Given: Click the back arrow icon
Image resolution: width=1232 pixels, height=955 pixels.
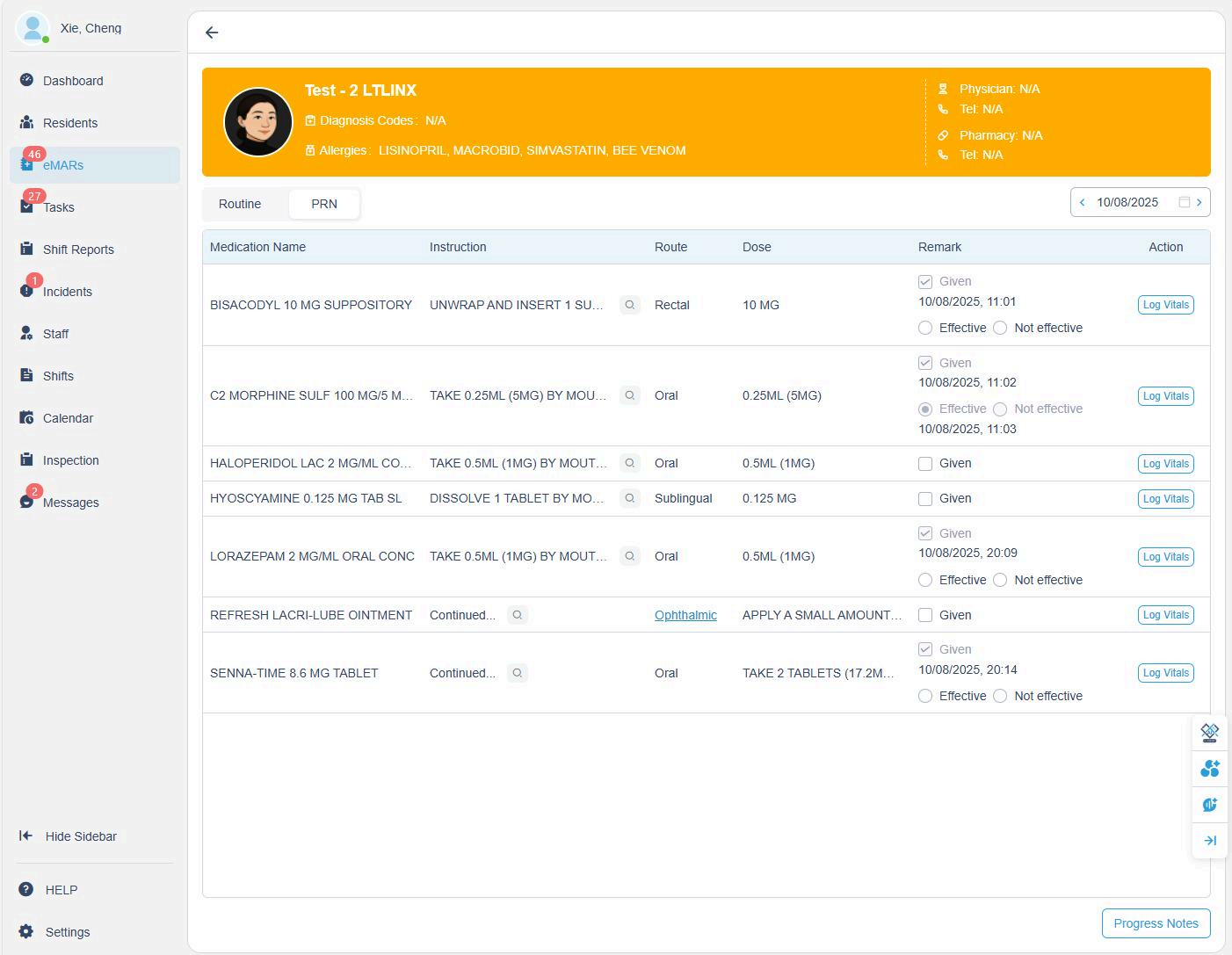Looking at the screenshot, I should pos(212,33).
